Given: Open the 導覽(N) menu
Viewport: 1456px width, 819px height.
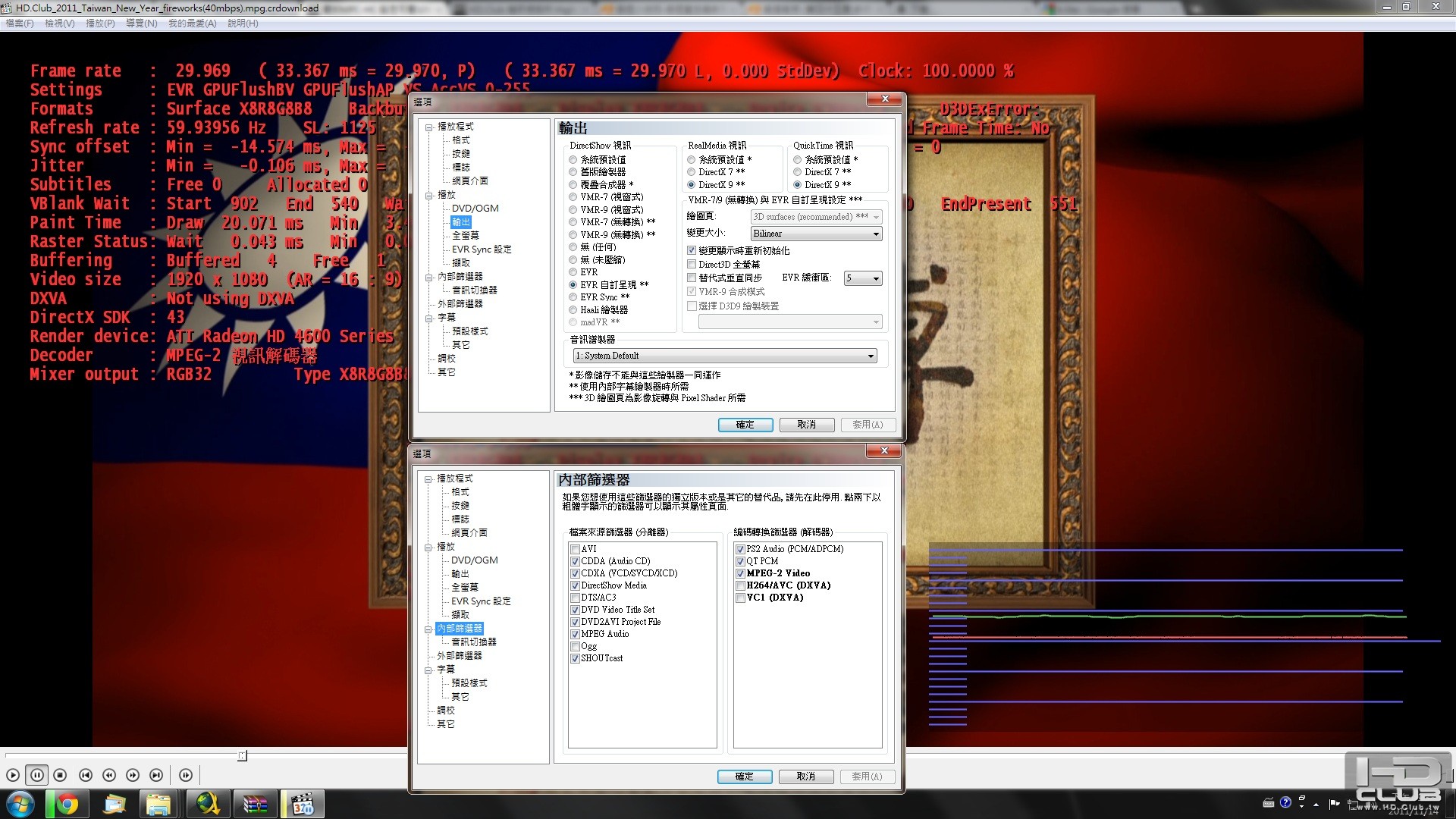Looking at the screenshot, I should click(142, 24).
